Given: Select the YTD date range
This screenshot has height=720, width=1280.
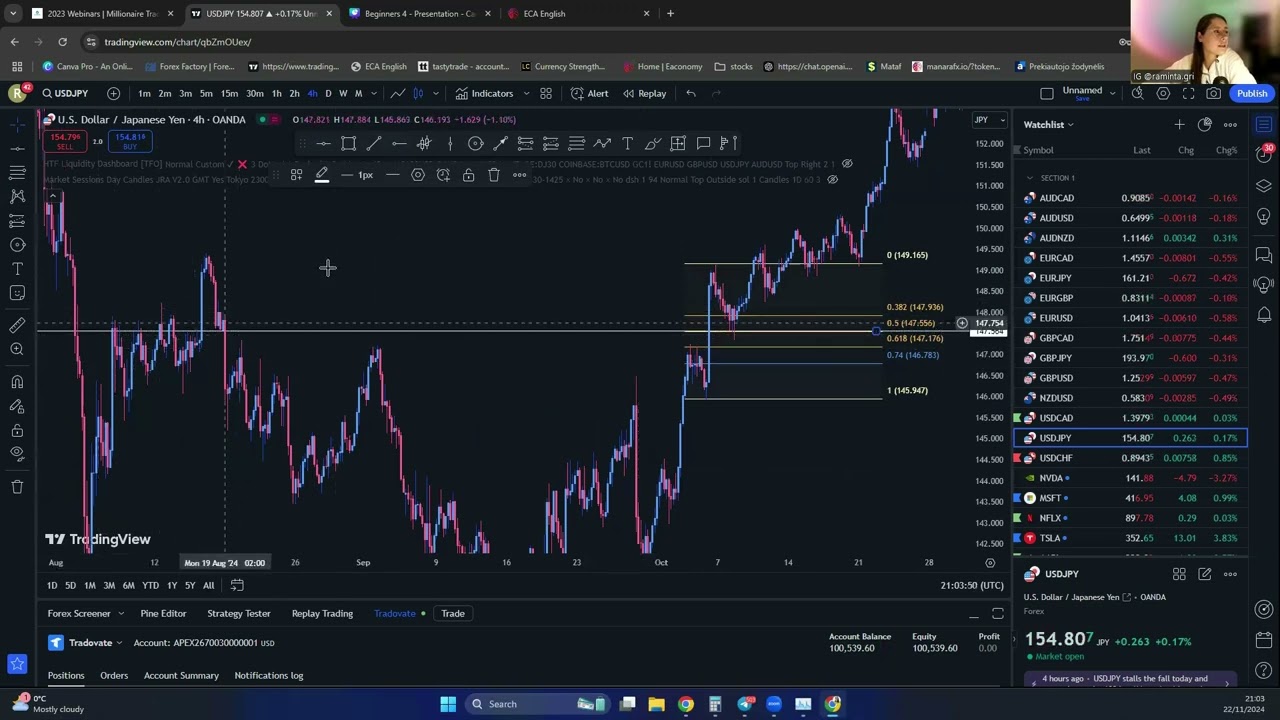Looking at the screenshot, I should click(x=150, y=585).
